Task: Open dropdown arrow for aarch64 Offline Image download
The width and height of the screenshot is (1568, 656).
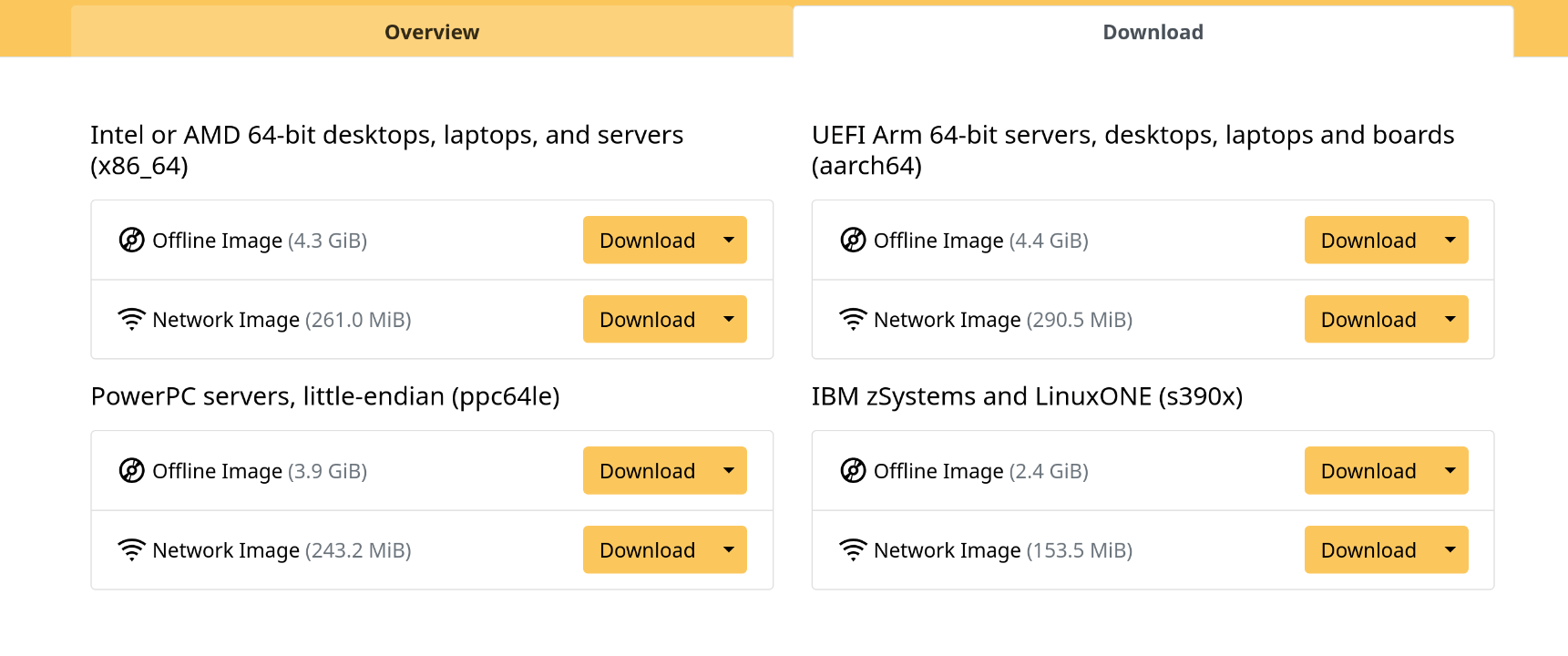Action: 1450,240
